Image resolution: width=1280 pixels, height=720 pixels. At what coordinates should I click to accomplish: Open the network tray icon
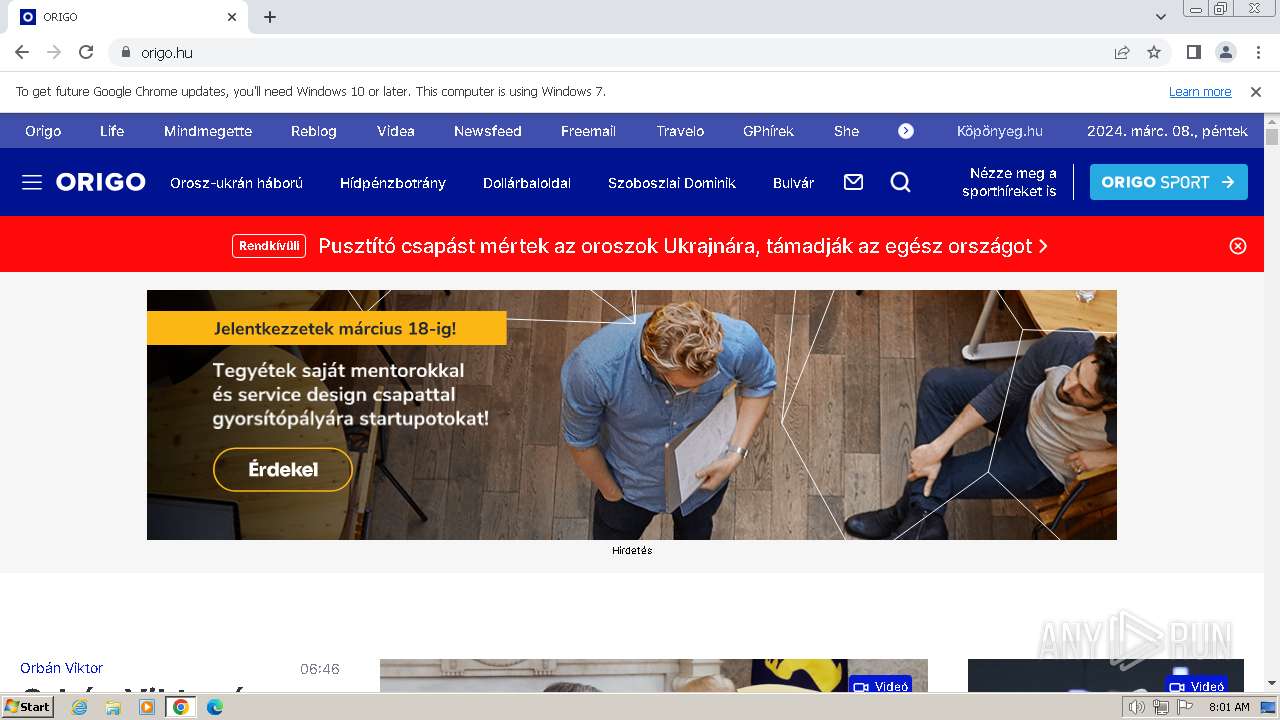point(1161,707)
